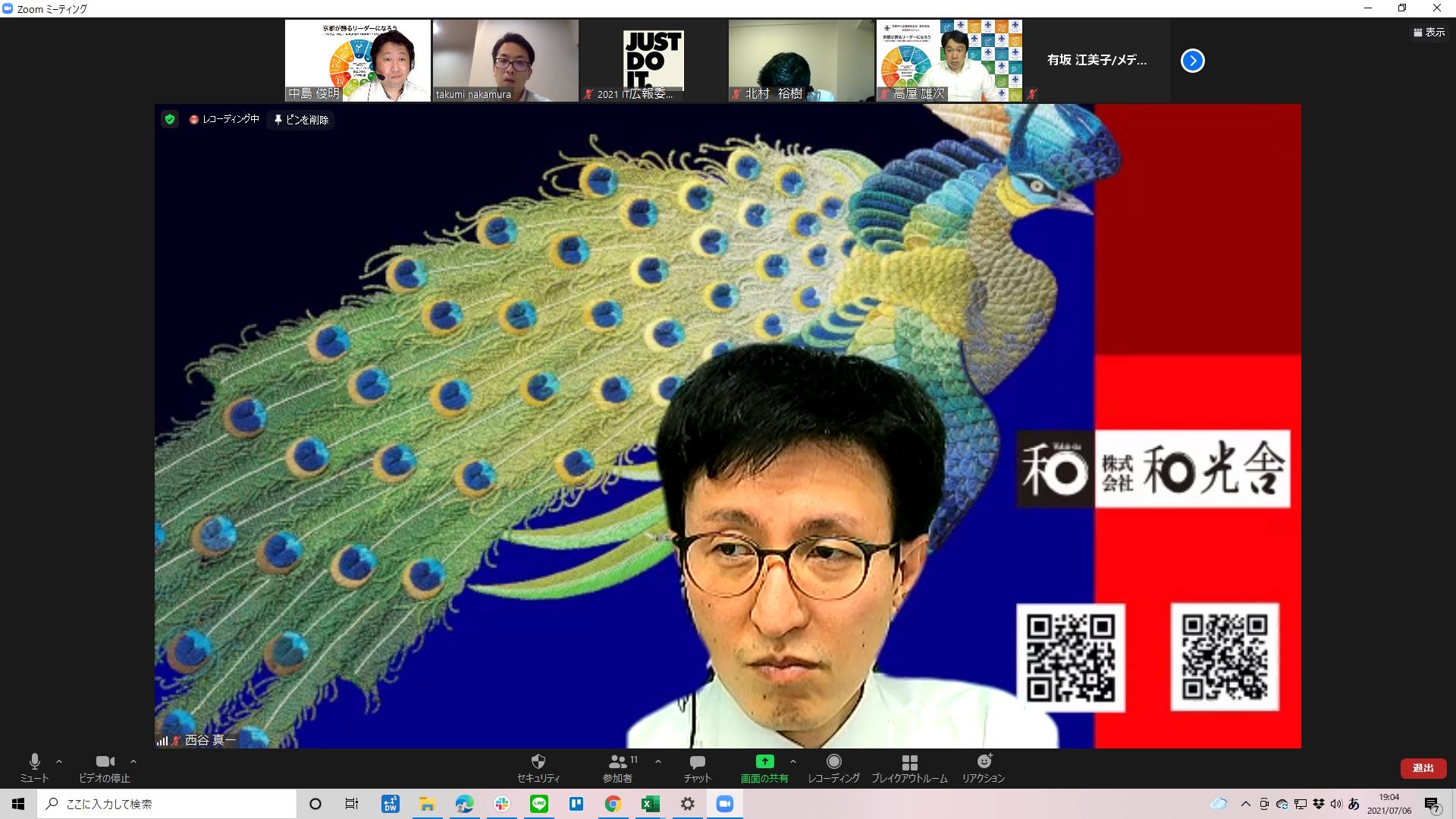Image resolution: width=1456 pixels, height=819 pixels.
Task: Select 中島 俊明 video thumbnail
Action: click(x=357, y=61)
